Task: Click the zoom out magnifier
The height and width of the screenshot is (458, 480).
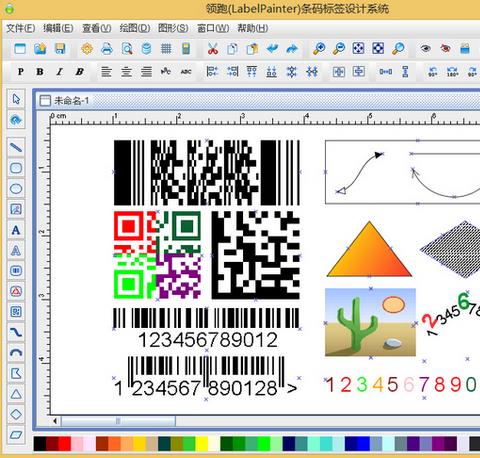Action: (339, 49)
